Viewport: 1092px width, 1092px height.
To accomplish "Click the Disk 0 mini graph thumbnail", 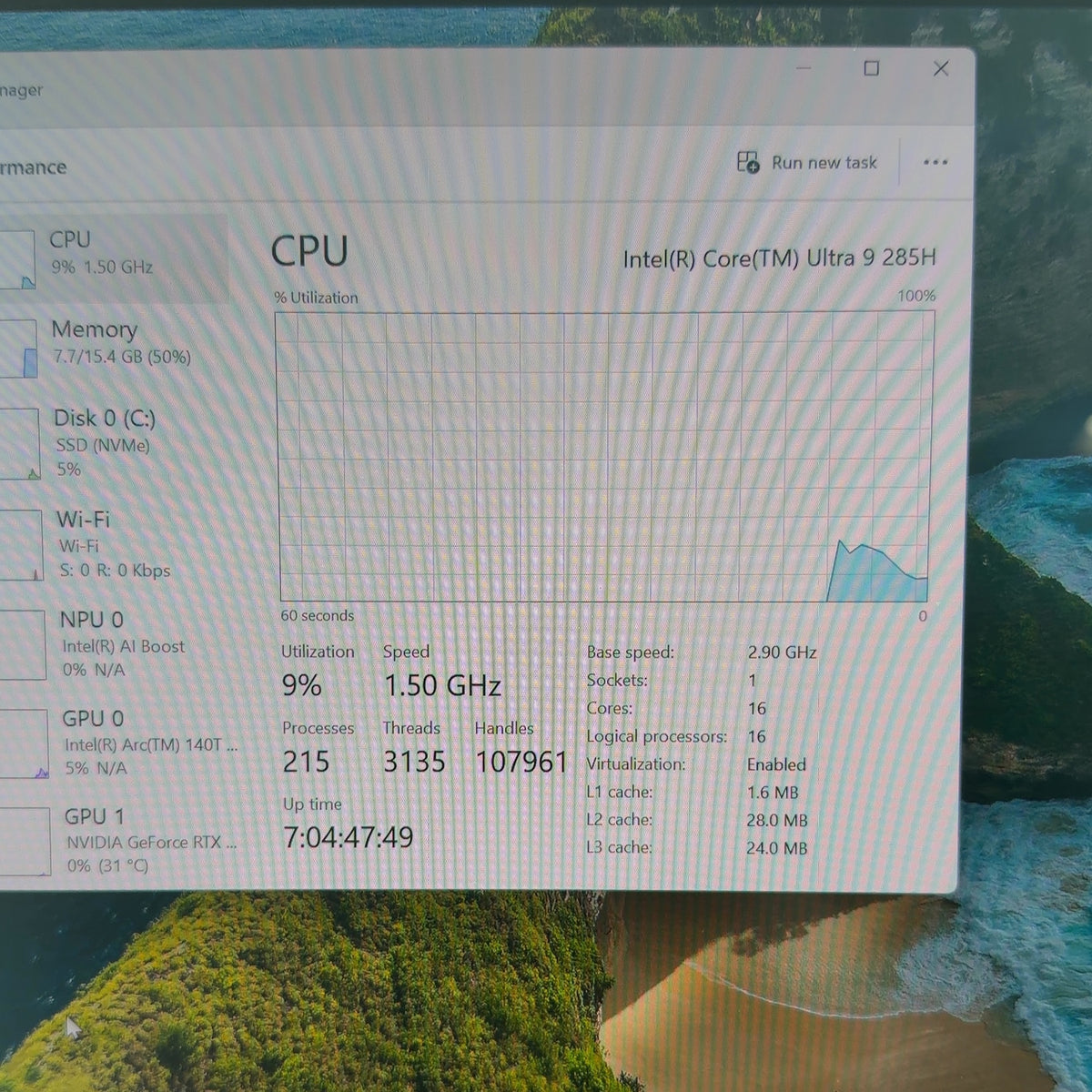I will (20, 444).
